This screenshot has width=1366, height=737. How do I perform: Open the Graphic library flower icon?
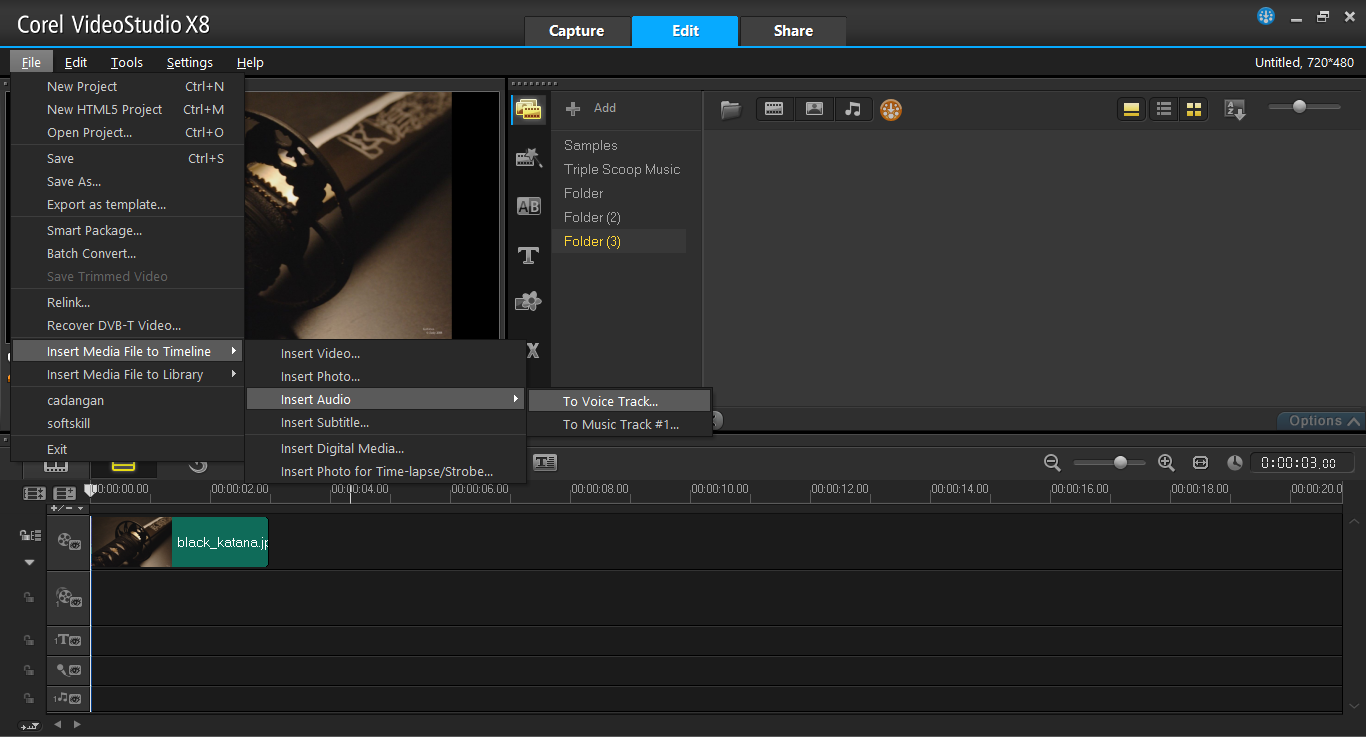click(x=529, y=302)
